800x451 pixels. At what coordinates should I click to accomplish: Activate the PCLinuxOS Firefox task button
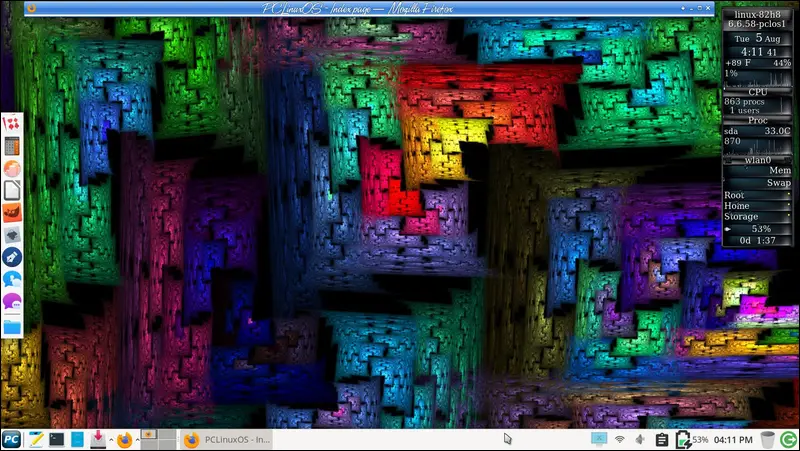227,440
